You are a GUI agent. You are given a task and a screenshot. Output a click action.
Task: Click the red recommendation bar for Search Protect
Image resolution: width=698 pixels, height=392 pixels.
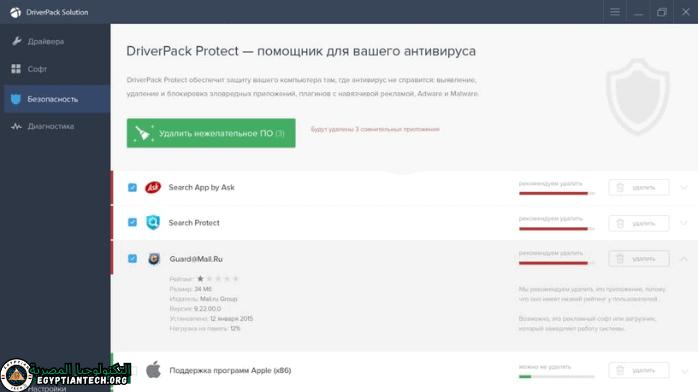point(556,229)
